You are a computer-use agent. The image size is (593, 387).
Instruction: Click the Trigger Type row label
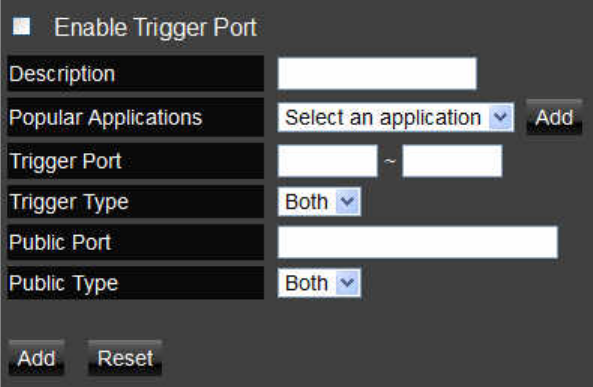coord(136,202)
